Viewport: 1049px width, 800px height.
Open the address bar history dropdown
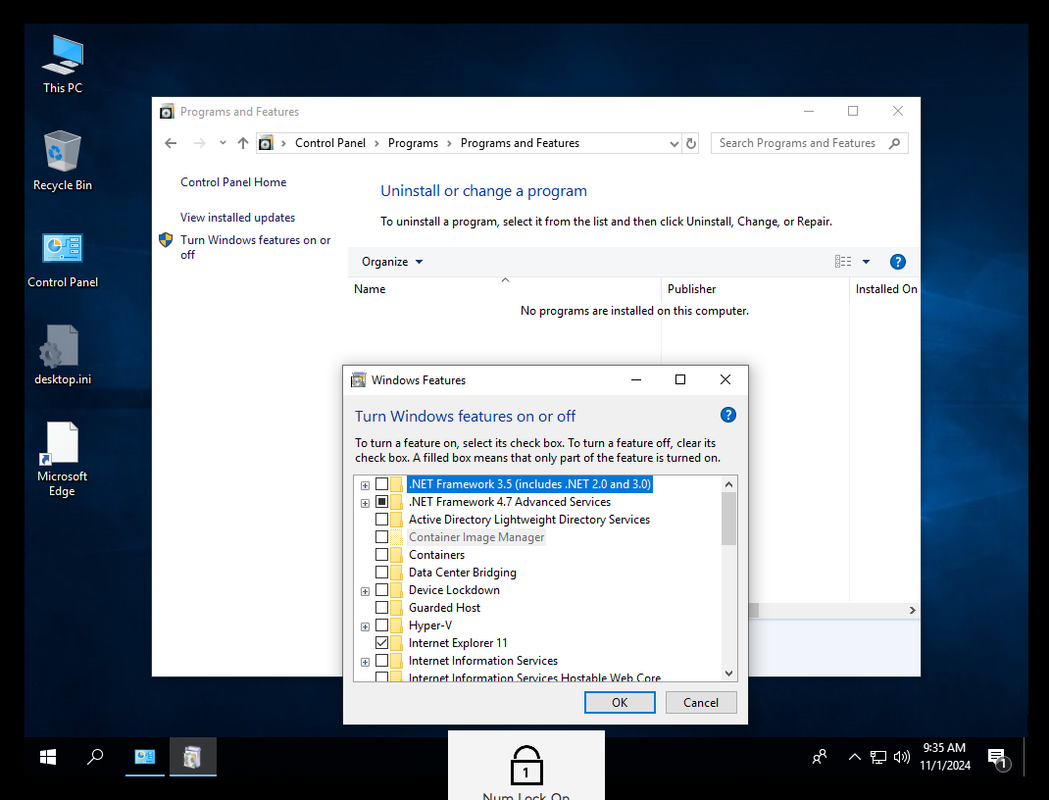[x=674, y=143]
